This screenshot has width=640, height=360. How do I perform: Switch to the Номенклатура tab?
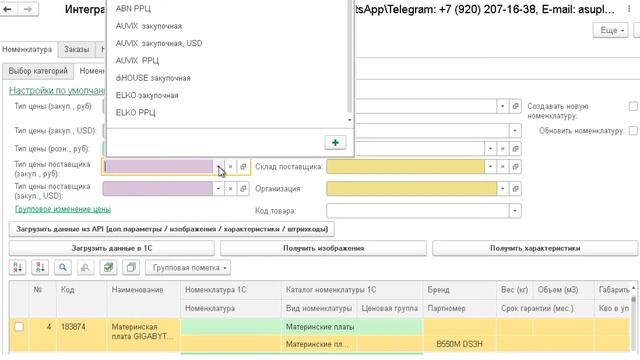27,49
